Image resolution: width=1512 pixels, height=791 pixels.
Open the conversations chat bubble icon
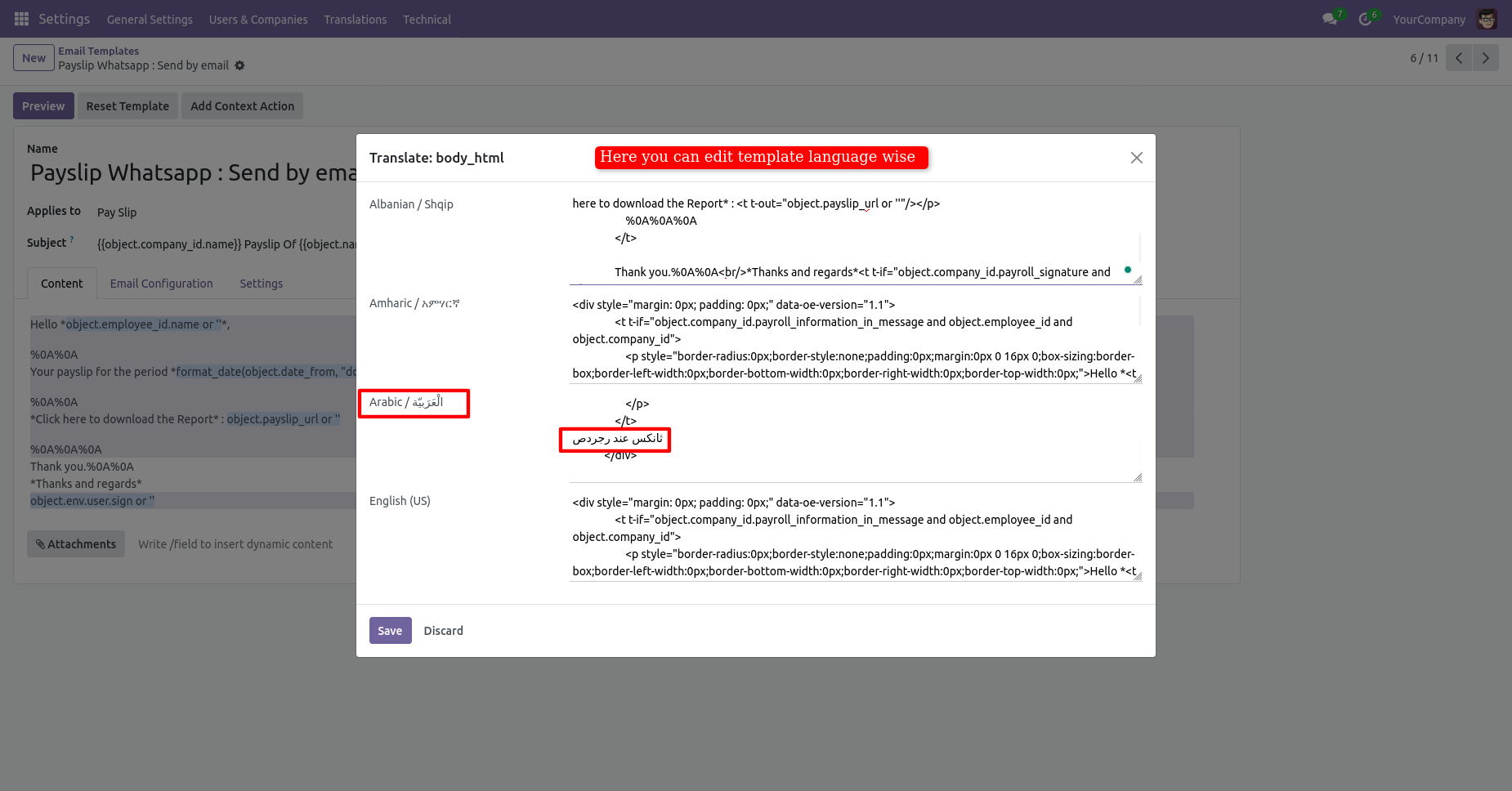[1330, 19]
